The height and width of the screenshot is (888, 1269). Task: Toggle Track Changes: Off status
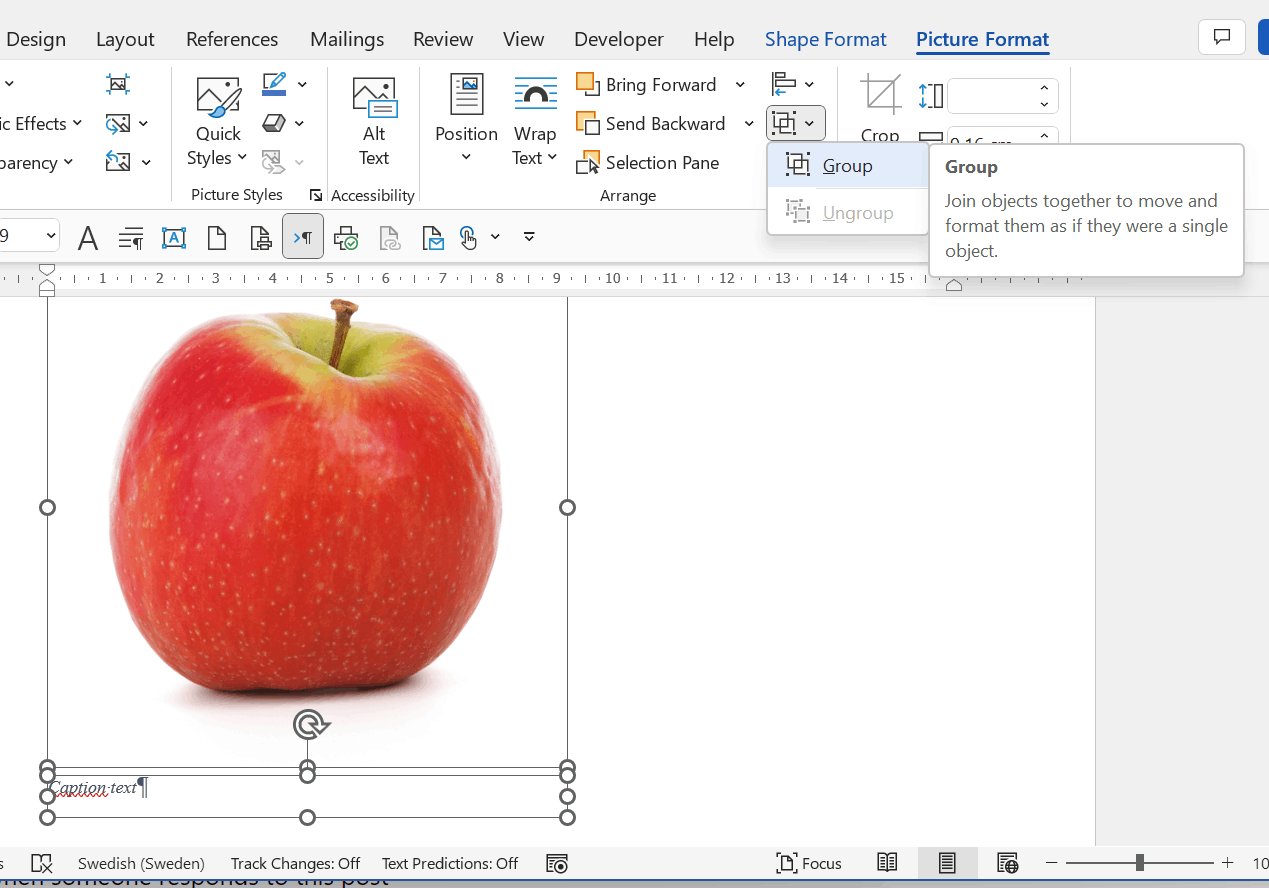(295, 863)
